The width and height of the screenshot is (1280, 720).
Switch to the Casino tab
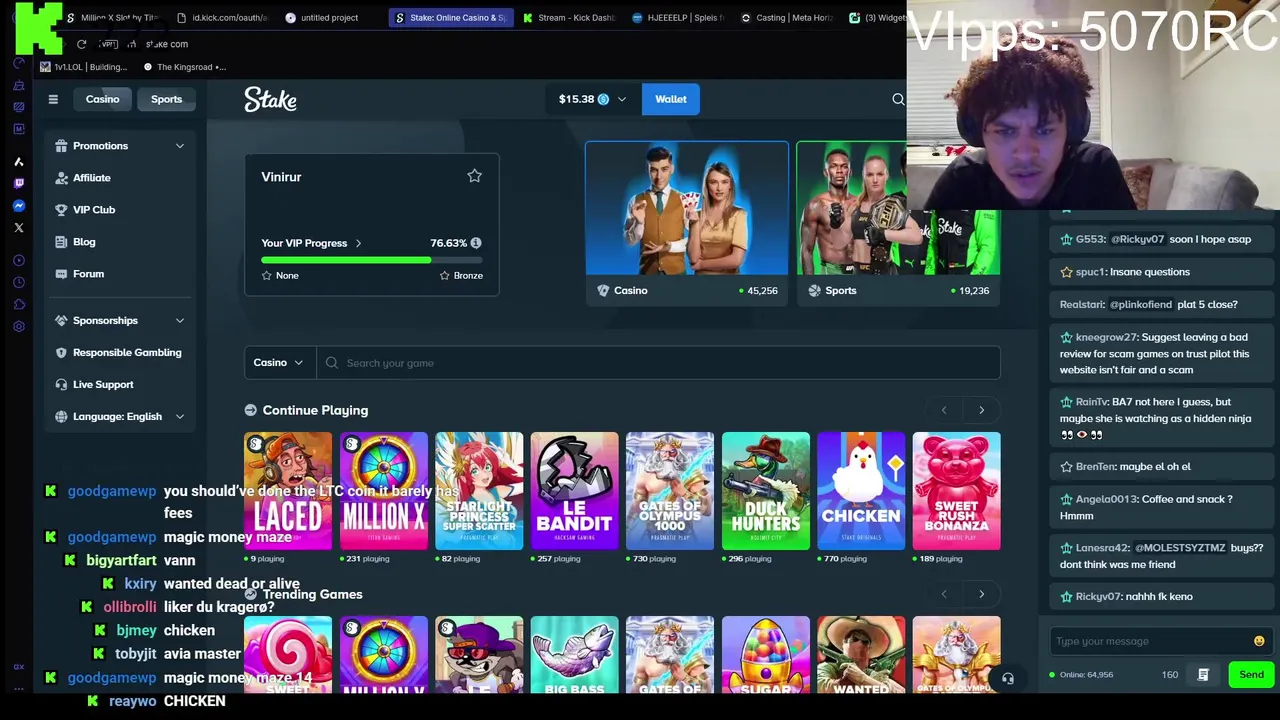[x=102, y=99]
